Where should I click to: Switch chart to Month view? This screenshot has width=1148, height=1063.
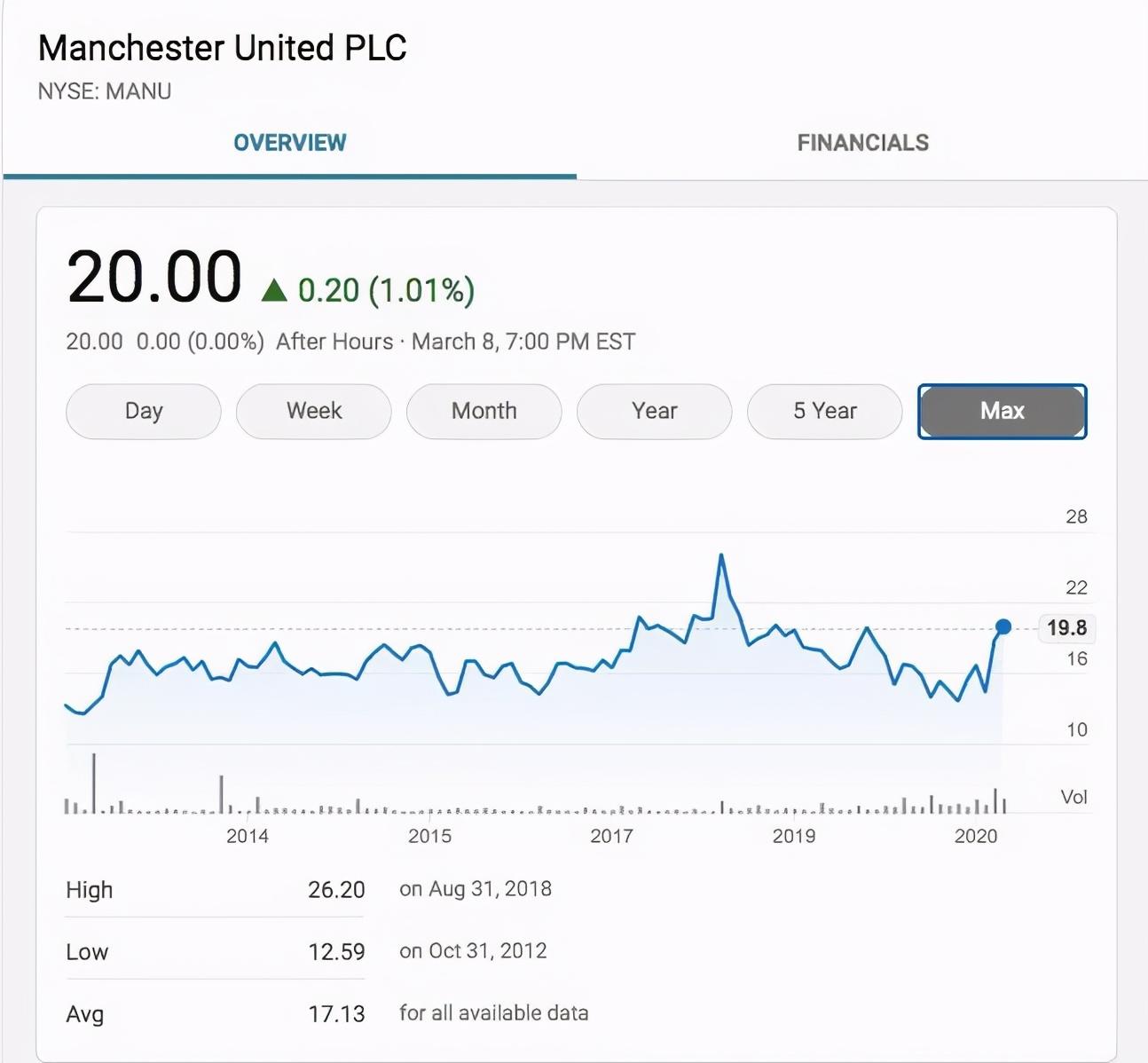(484, 411)
